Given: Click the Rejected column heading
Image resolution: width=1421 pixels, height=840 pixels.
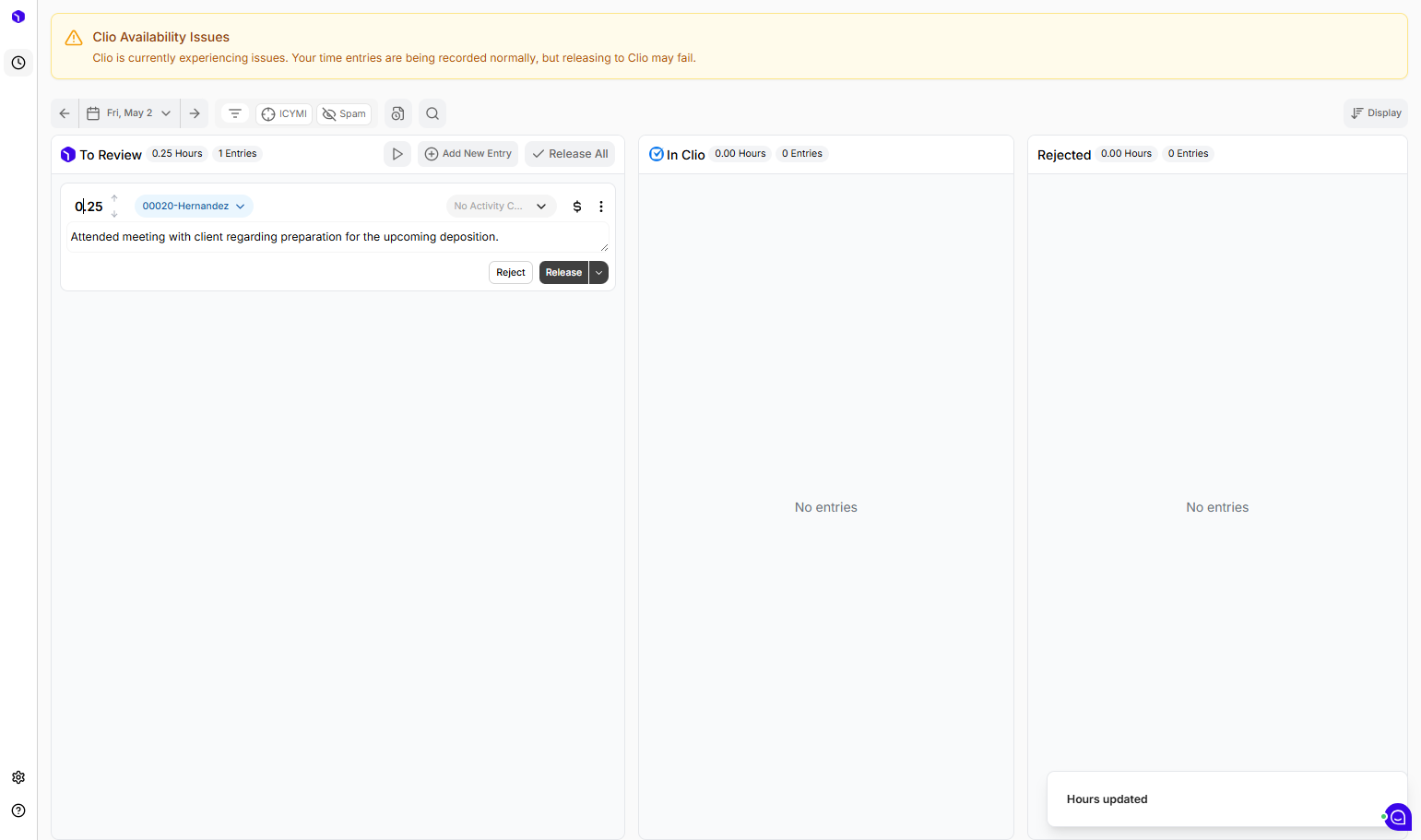Looking at the screenshot, I should pyautogui.click(x=1064, y=155).
